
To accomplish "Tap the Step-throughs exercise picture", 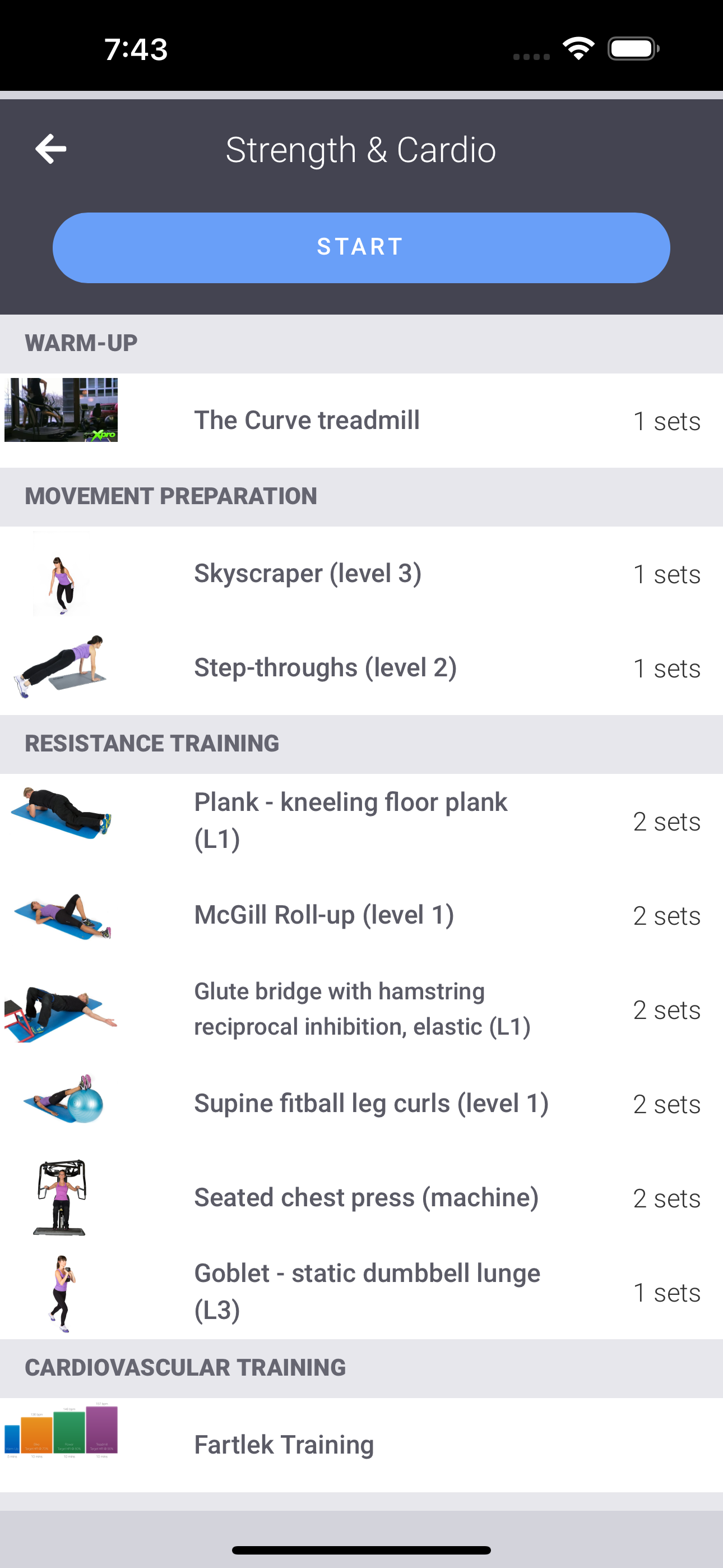I will pyautogui.click(x=61, y=667).
